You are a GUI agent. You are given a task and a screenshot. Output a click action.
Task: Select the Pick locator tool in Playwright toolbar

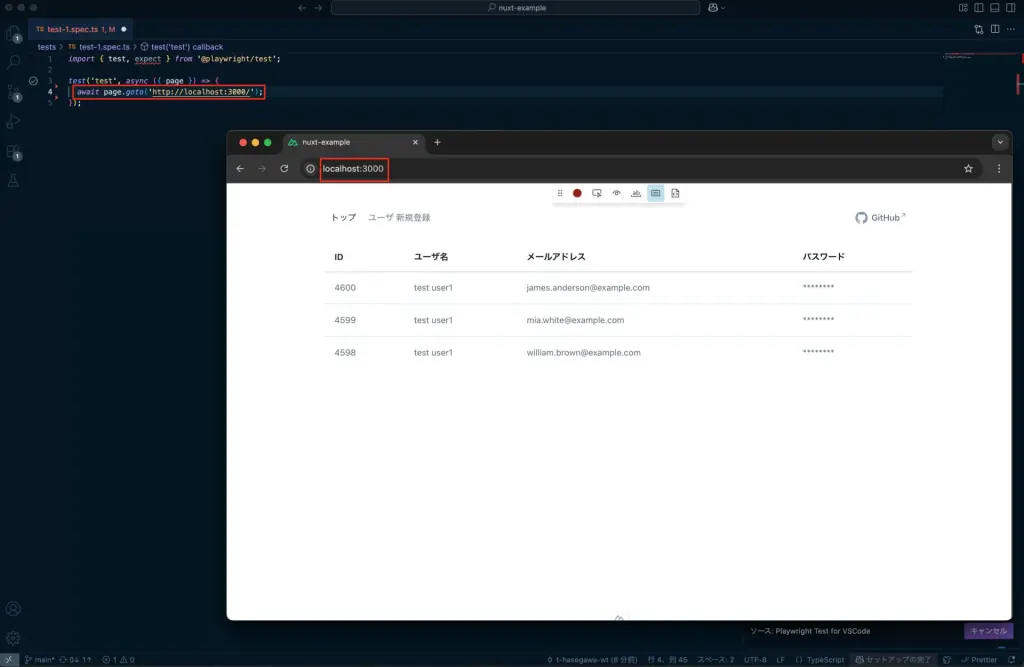[596, 193]
